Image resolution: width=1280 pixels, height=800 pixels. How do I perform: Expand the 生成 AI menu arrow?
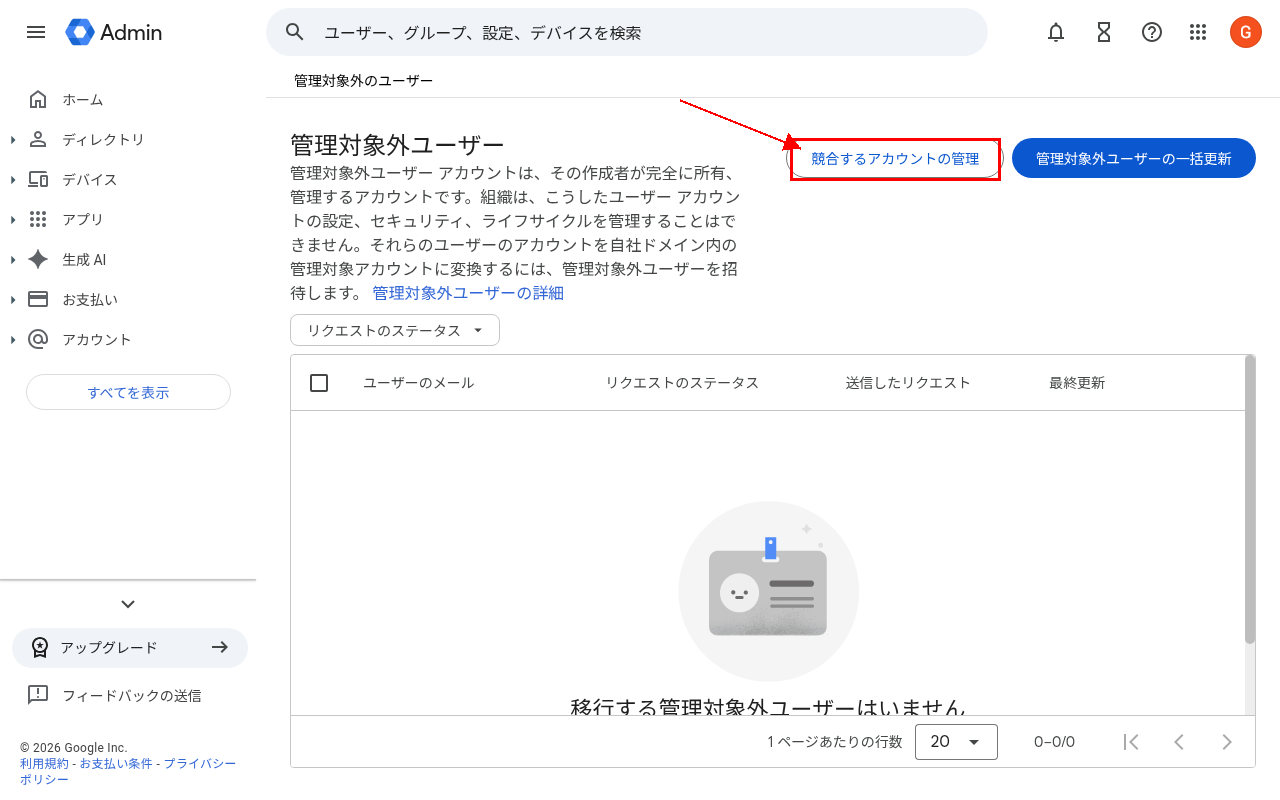pyautogui.click(x=13, y=259)
